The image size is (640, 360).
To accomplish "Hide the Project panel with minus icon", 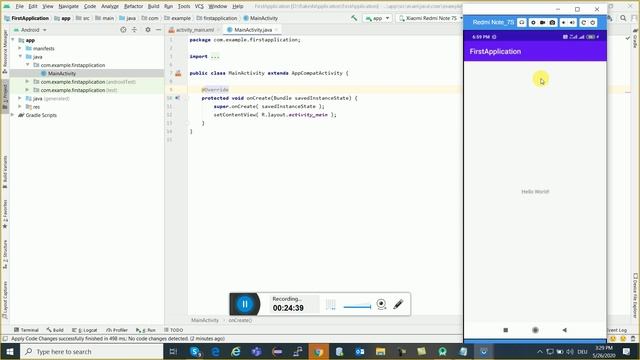I will (x=158, y=30).
